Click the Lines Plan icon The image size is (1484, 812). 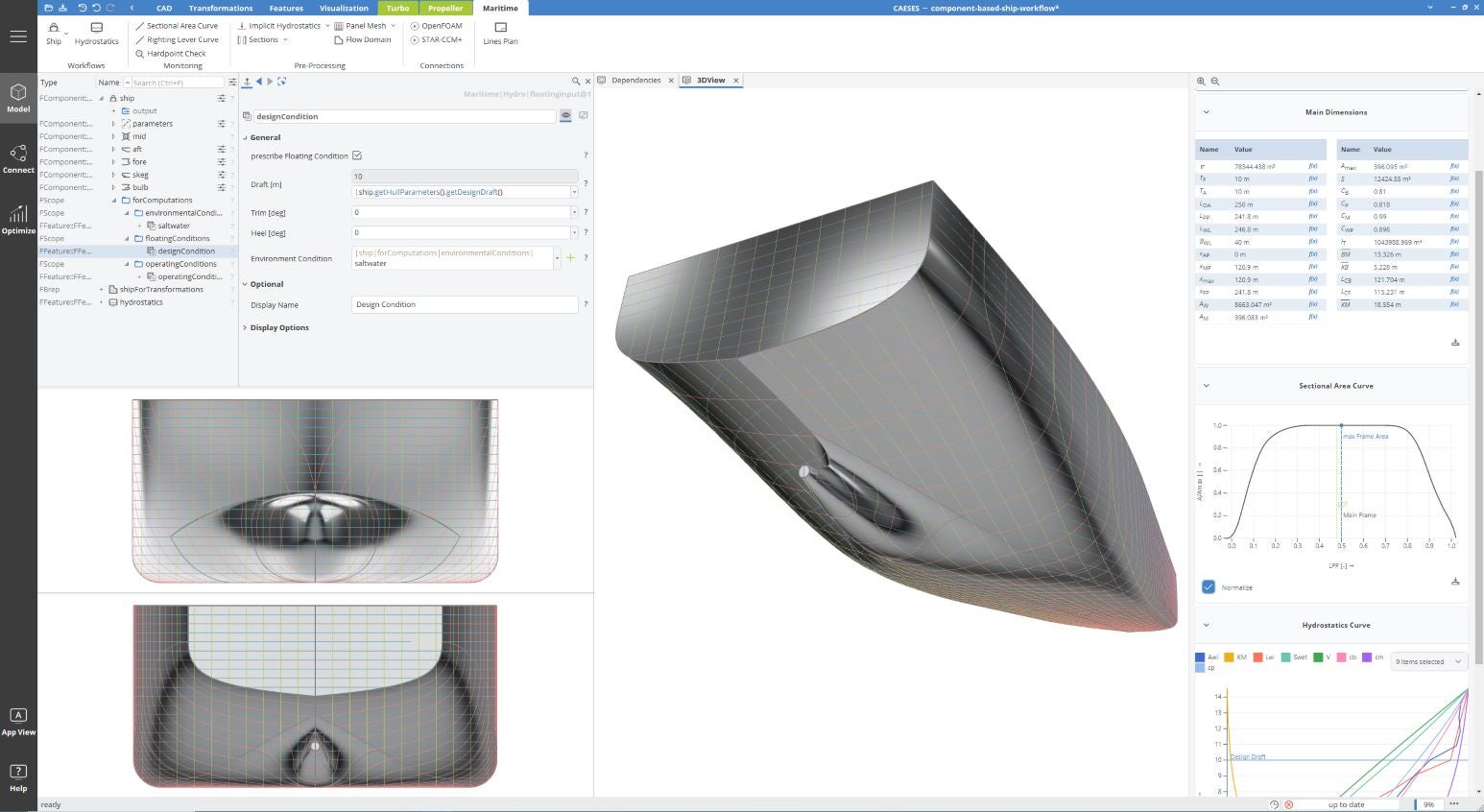point(500,33)
